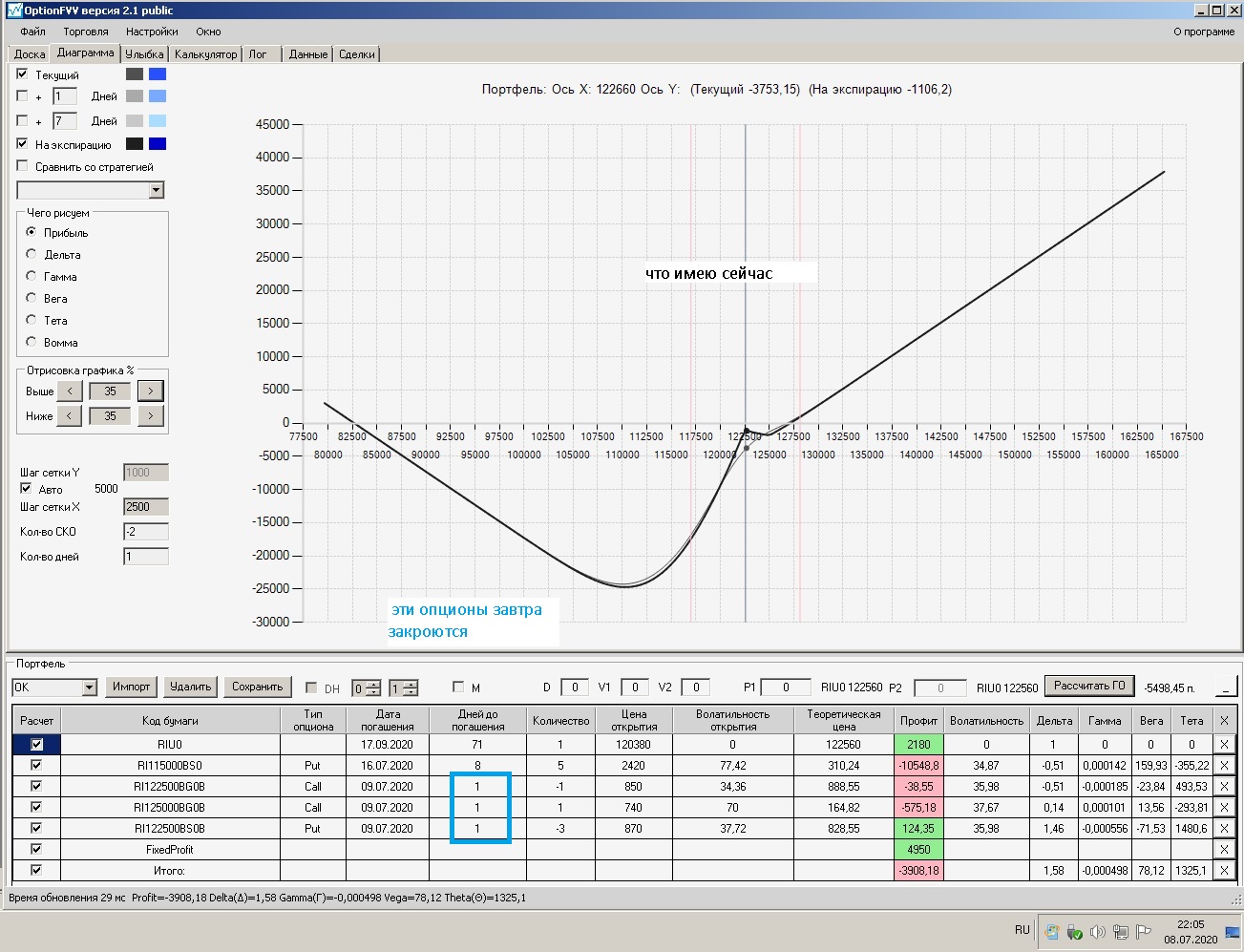Click the RU language indicator in taskbar
This screenshot has height=952, width=1244.
[1023, 930]
